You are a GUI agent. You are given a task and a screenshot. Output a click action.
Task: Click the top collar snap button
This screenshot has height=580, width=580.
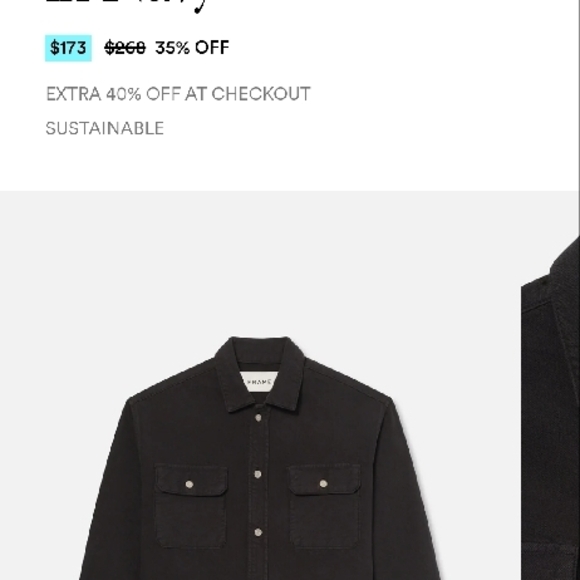click(x=258, y=418)
